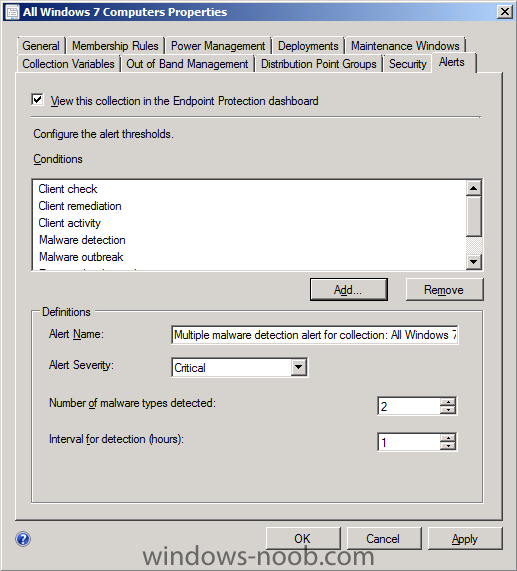Switch to the Power Management tab
517x571 pixels.
point(218,46)
